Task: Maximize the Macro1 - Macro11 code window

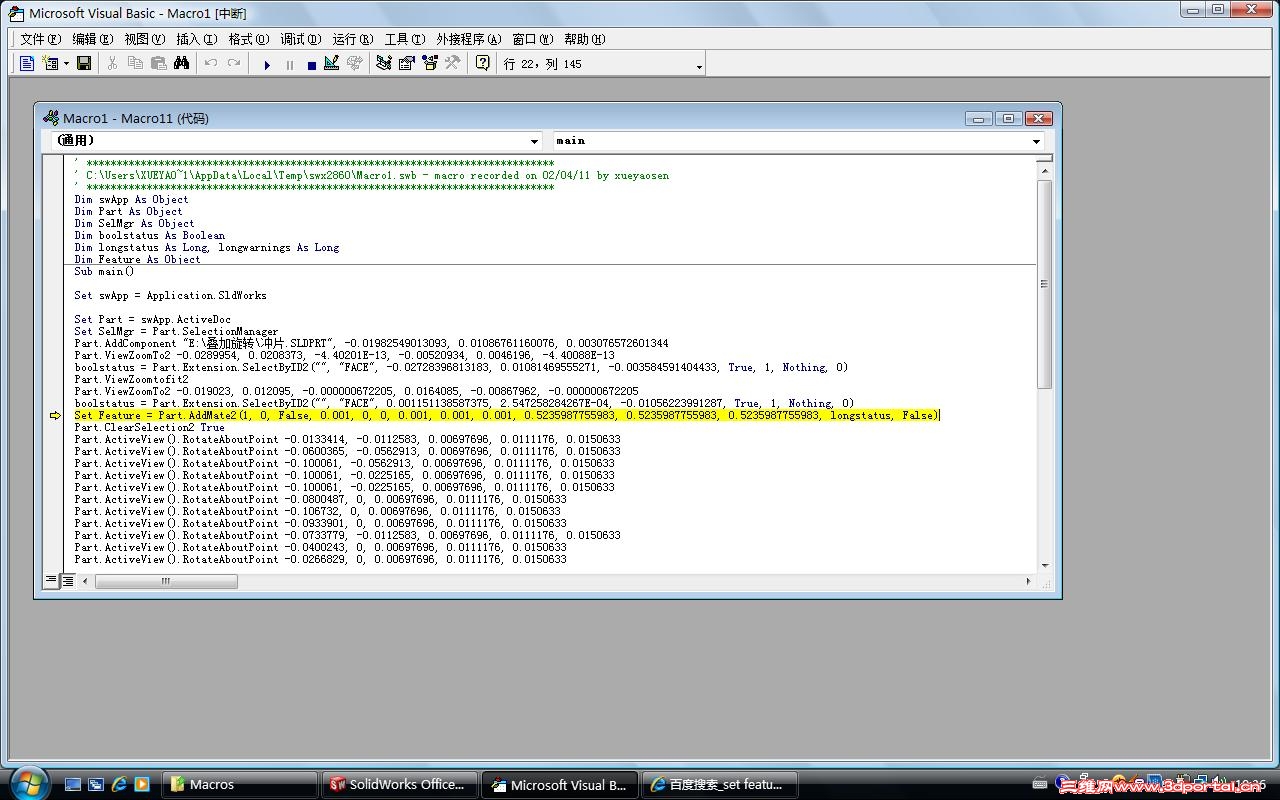Action: (1008, 118)
